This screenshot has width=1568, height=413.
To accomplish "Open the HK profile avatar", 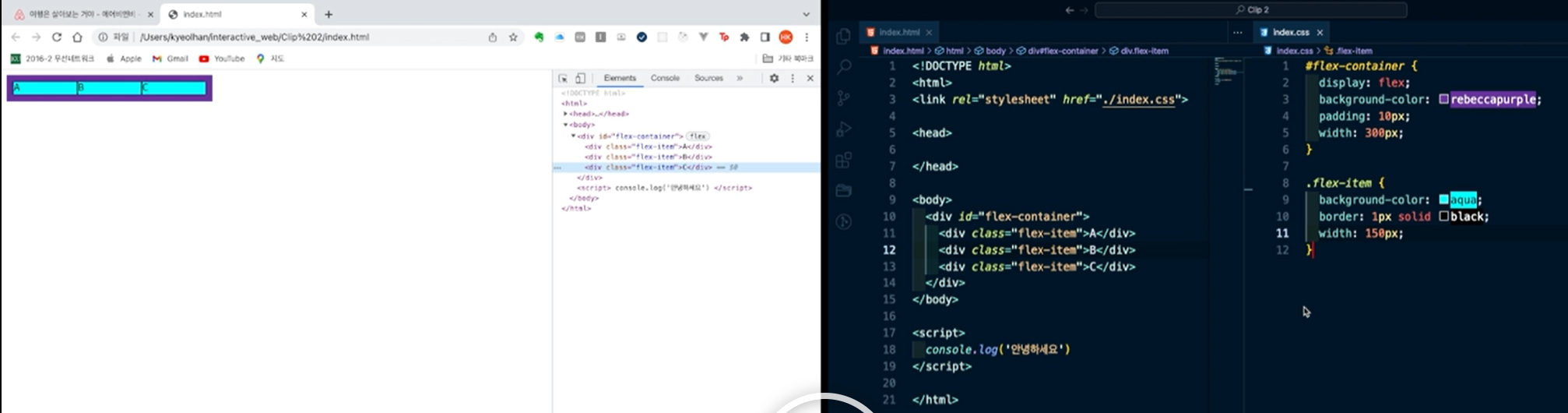I will coord(786,37).
